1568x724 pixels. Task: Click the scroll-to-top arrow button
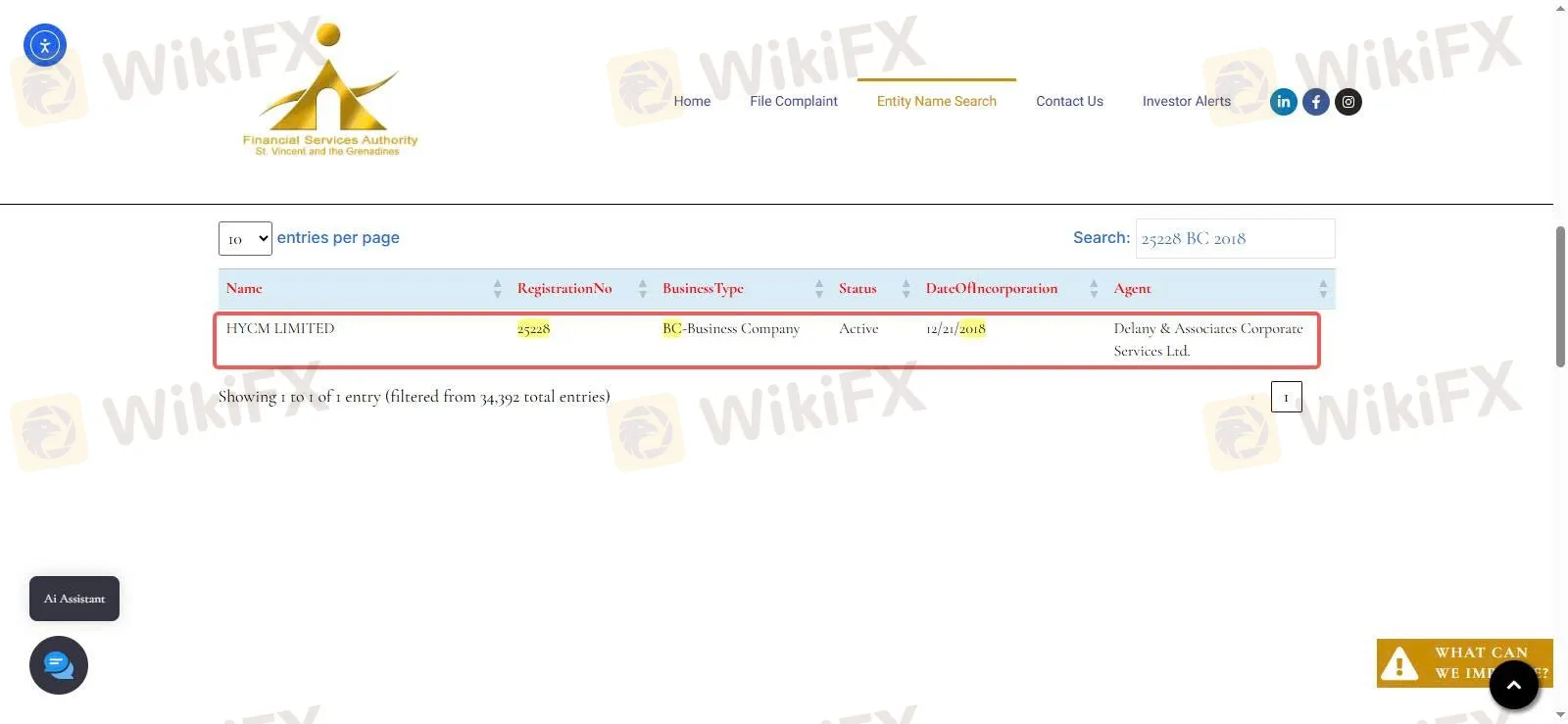click(1514, 685)
